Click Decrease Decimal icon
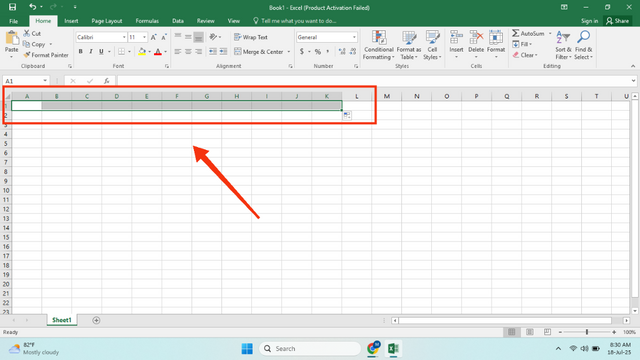This screenshot has width=640, height=360. pos(353,51)
